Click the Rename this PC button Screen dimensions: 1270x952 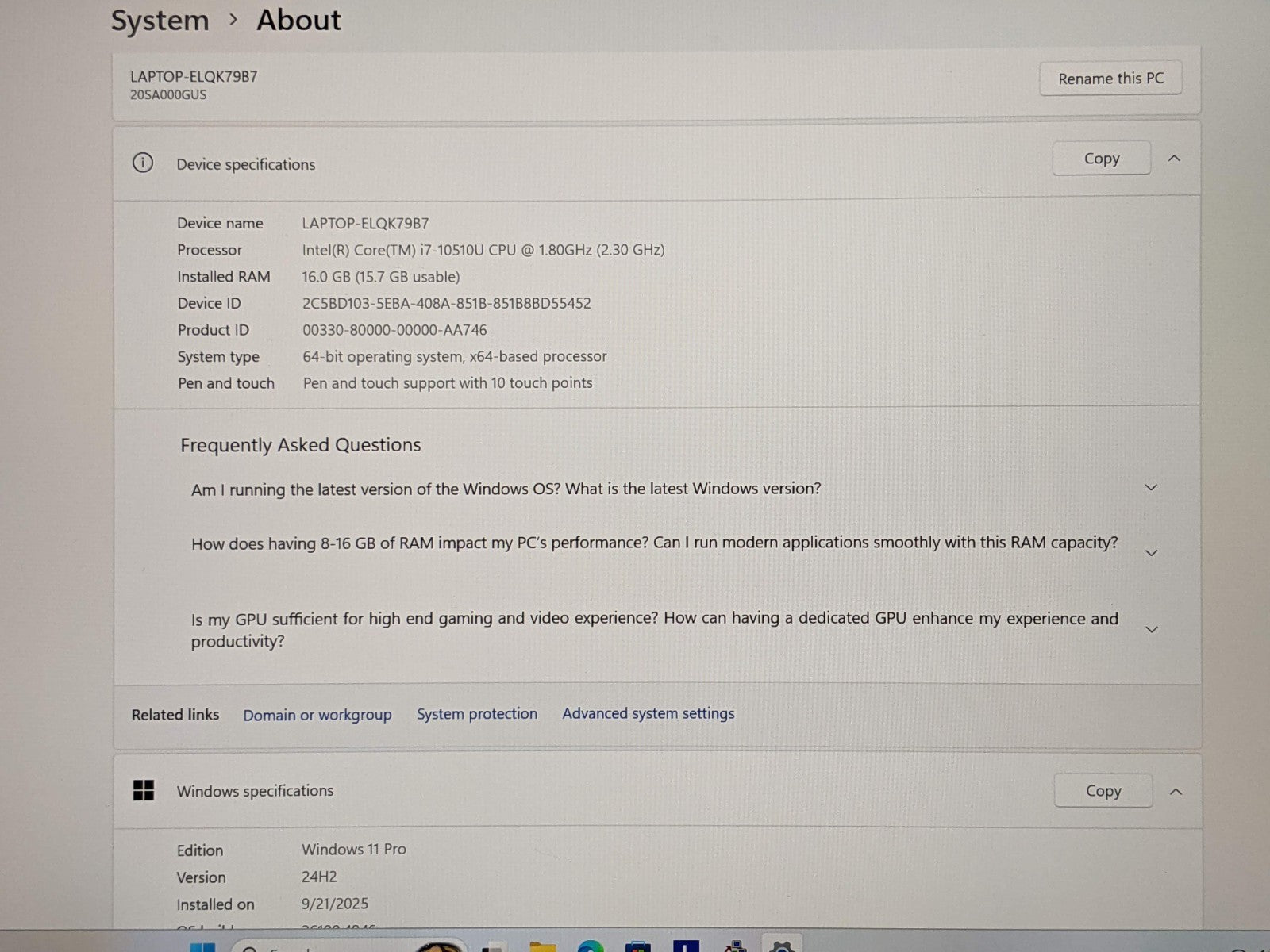pos(1110,79)
